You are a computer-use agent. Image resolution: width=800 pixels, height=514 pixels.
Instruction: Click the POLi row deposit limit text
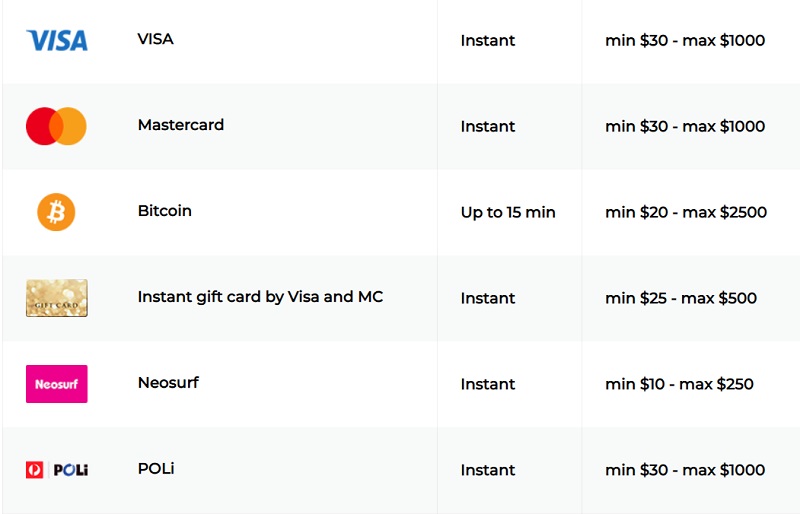[x=685, y=470]
